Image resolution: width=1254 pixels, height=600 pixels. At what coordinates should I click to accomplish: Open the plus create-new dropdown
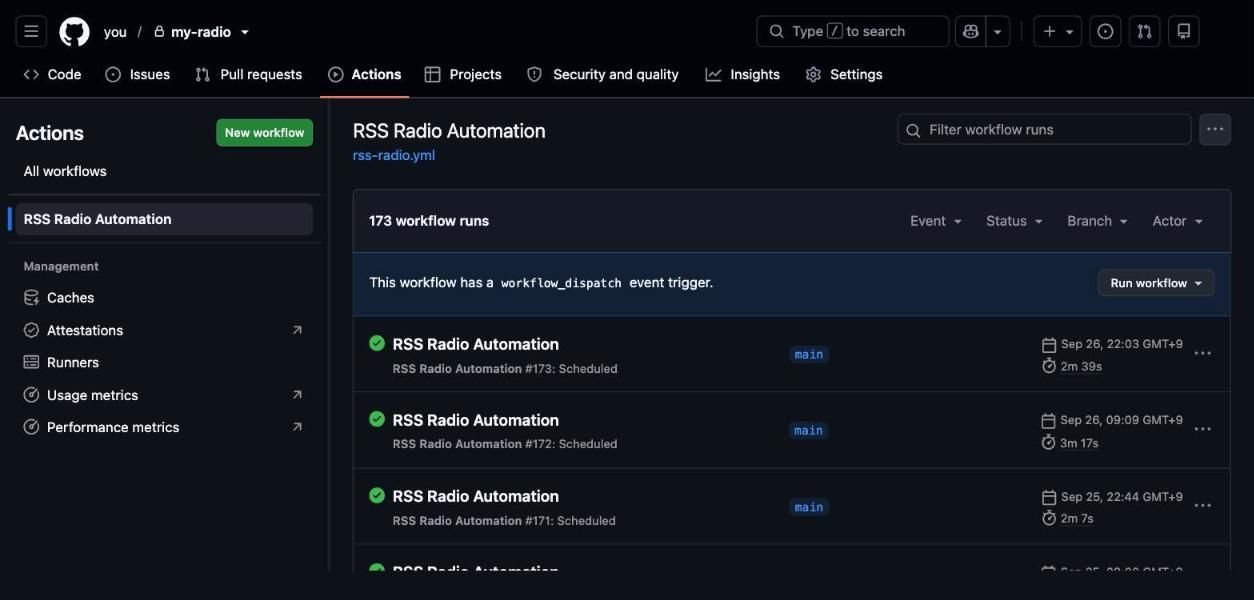(x=1058, y=32)
